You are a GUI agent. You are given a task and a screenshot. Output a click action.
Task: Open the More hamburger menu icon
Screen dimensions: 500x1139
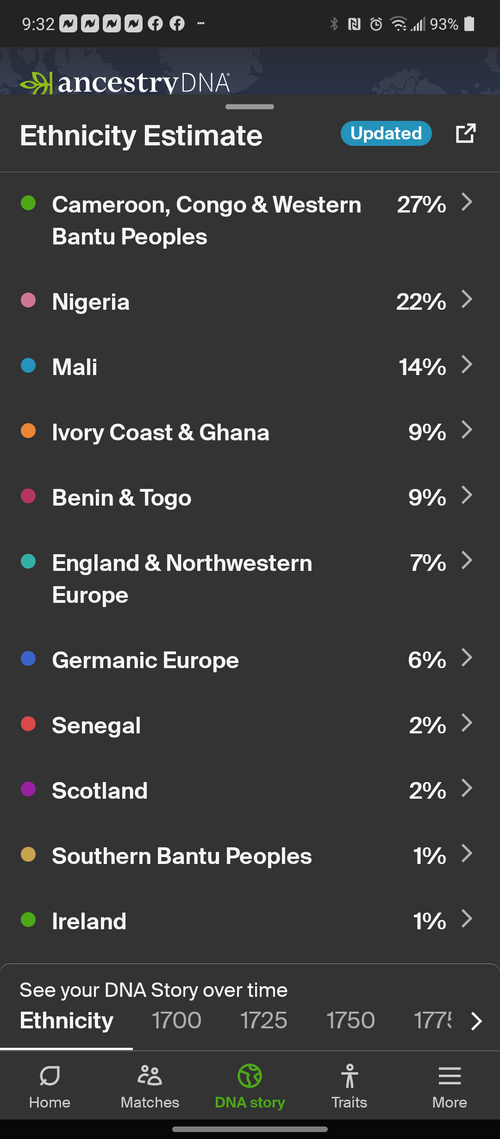pos(449,1076)
